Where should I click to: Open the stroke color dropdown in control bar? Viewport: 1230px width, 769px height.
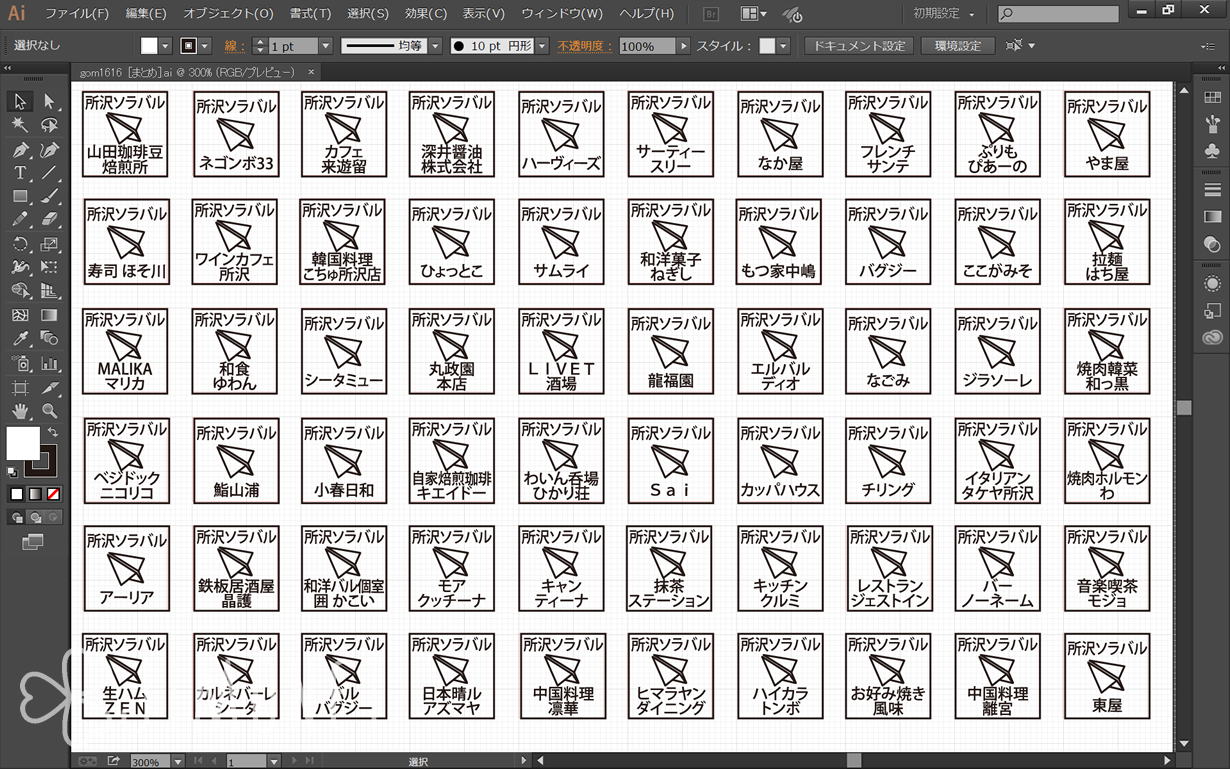[205, 46]
